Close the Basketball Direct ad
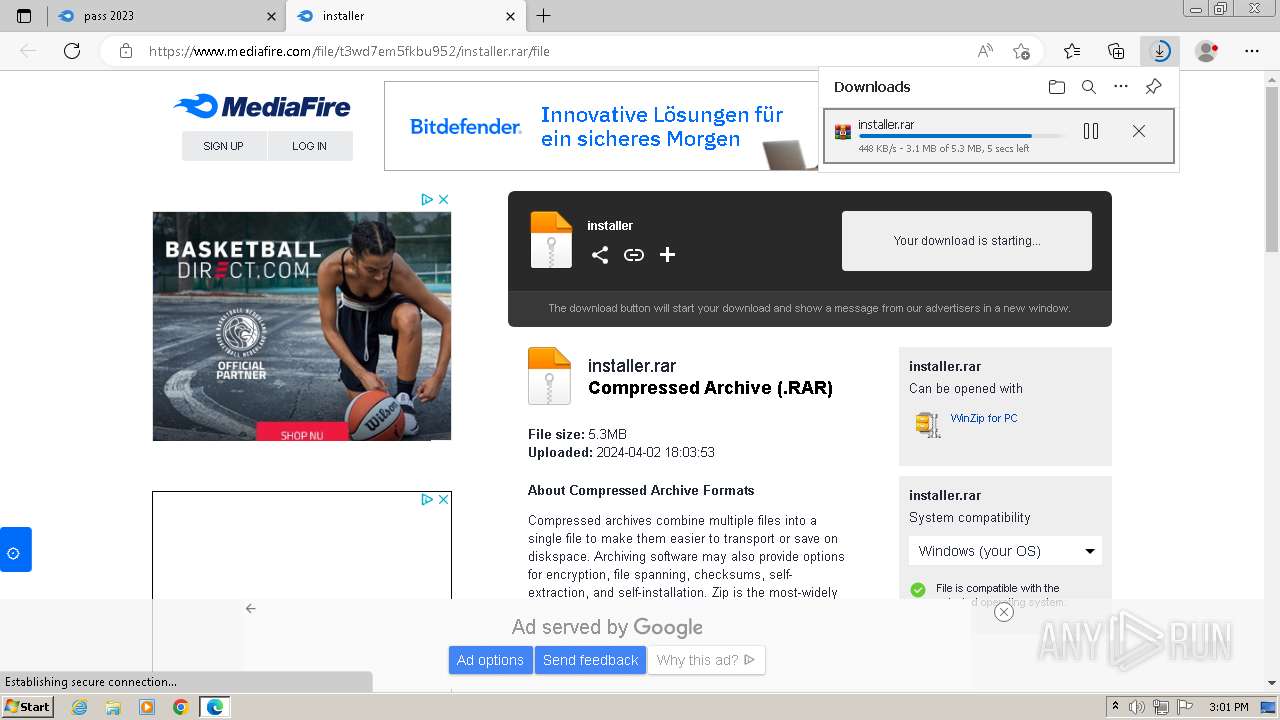1280x720 pixels. [444, 199]
